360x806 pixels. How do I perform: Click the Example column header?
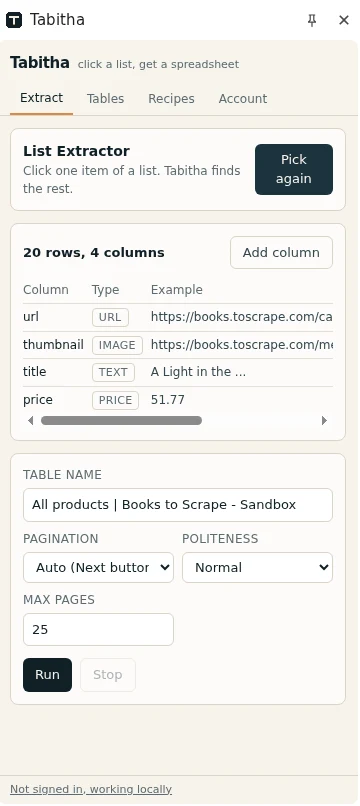point(176,290)
